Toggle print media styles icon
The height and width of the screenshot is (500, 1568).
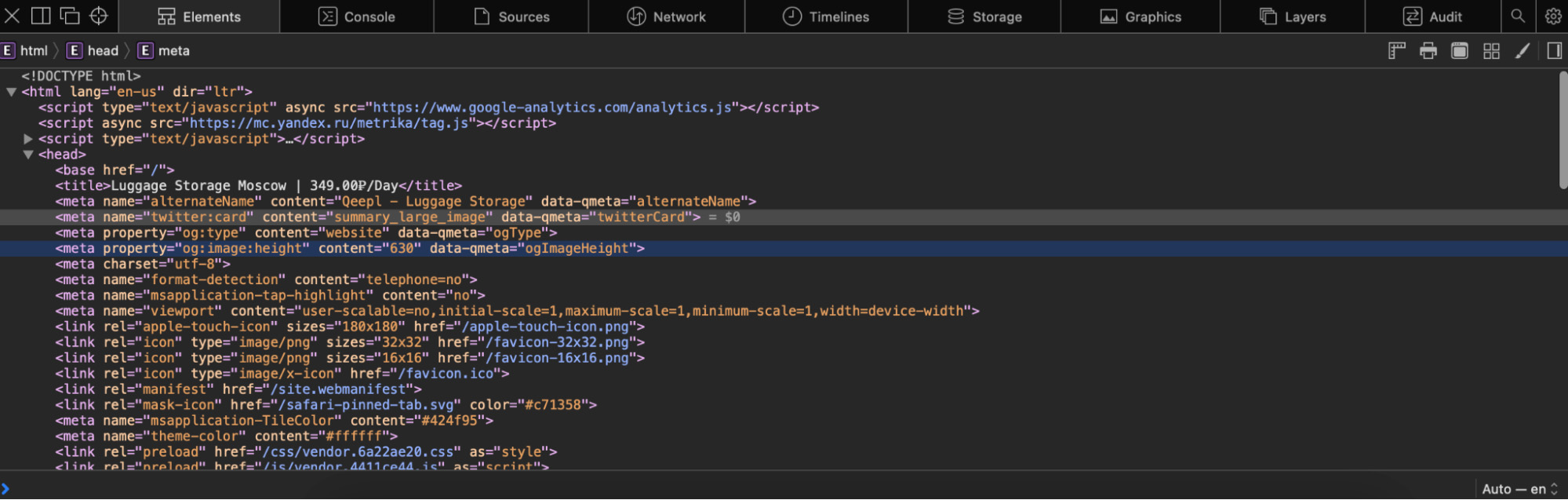(1428, 51)
